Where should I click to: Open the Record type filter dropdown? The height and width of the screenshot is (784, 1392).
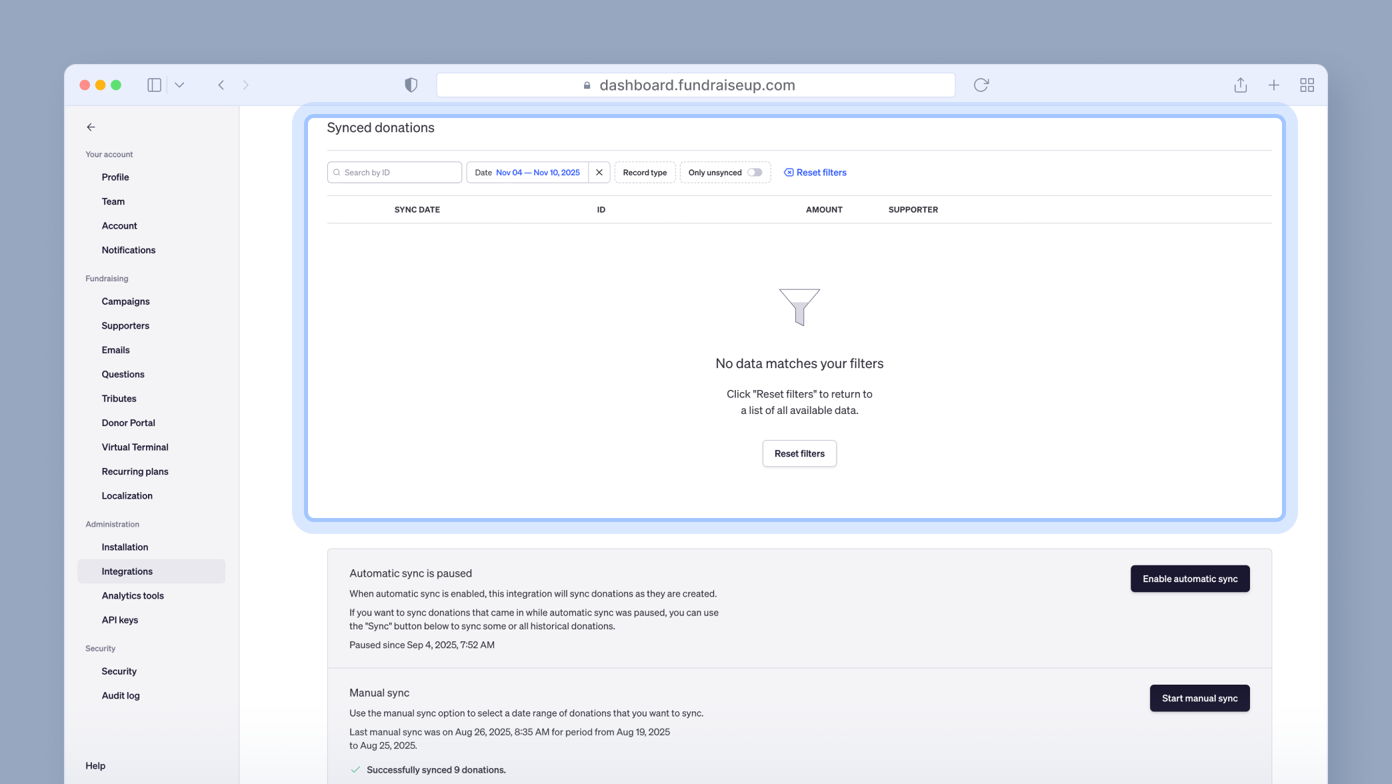pos(645,172)
